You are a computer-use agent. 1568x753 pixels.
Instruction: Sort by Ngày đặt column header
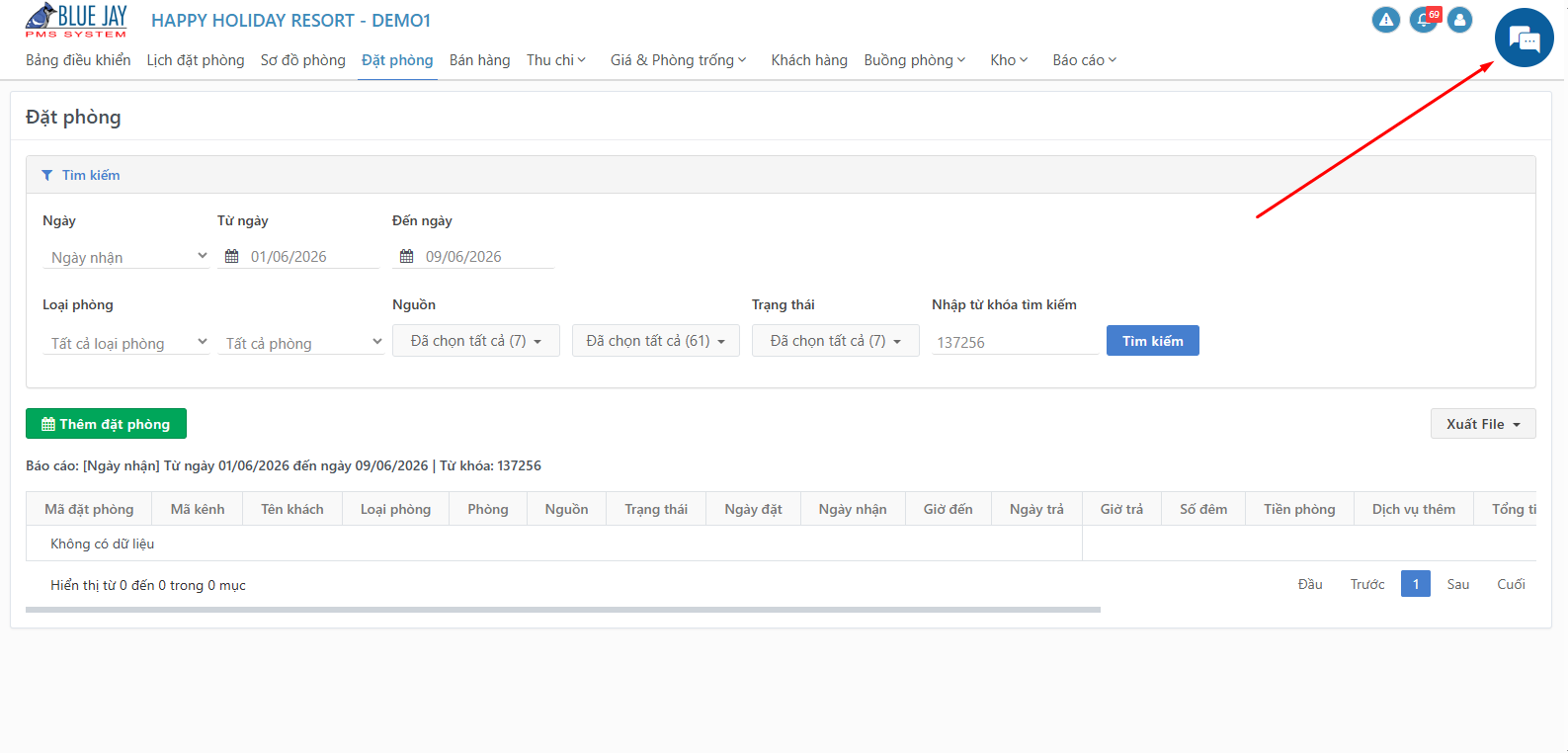753,509
